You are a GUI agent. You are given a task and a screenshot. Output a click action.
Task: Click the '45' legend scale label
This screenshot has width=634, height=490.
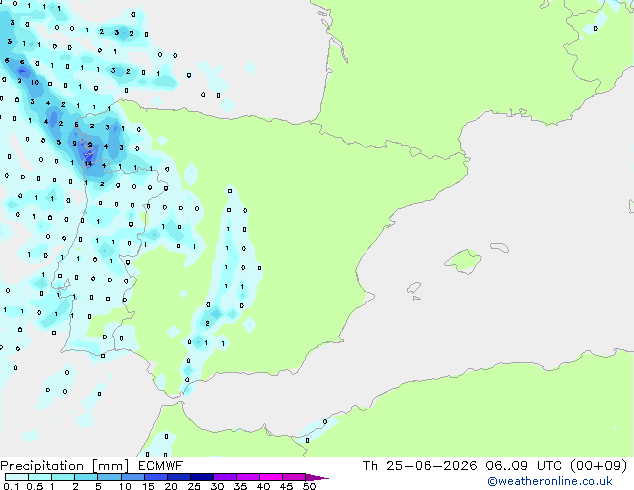pos(286,486)
